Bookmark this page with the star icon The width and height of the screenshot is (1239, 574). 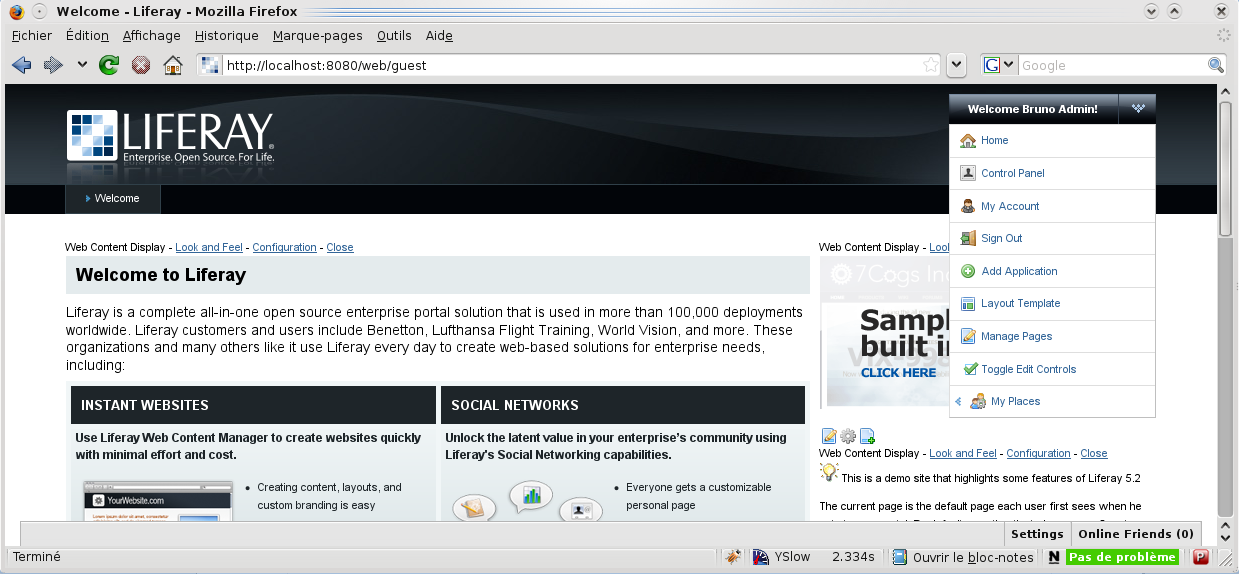(x=931, y=65)
